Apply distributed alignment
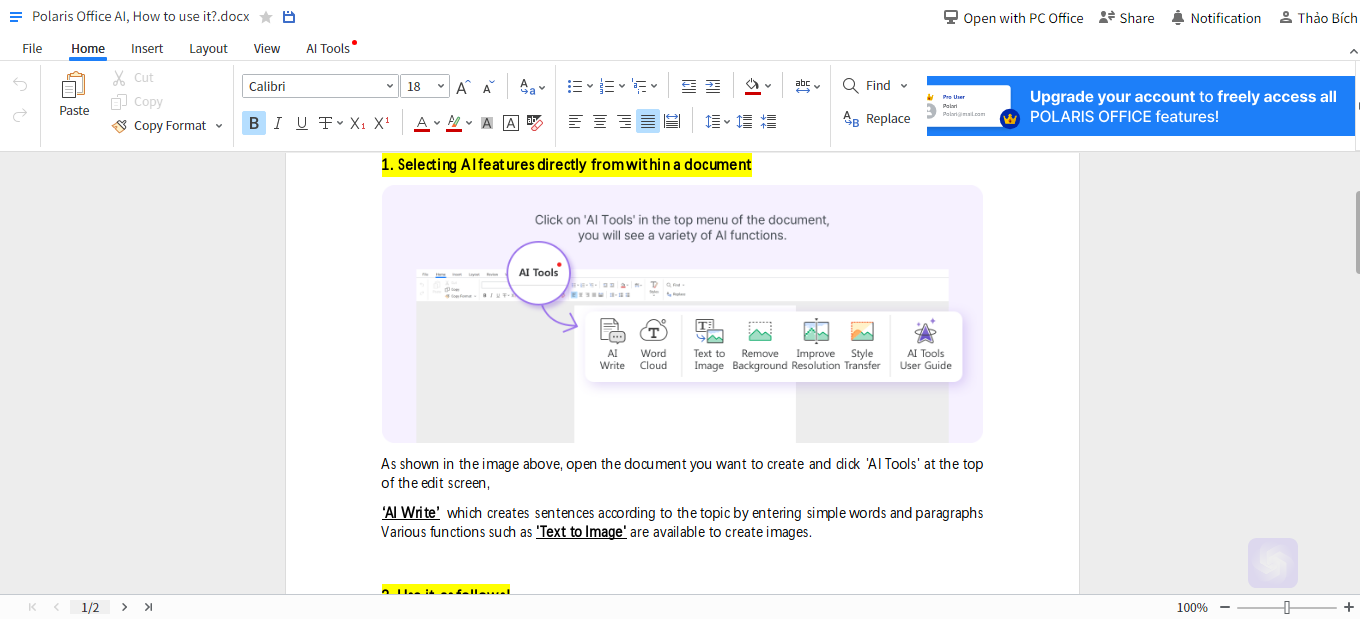 point(672,121)
